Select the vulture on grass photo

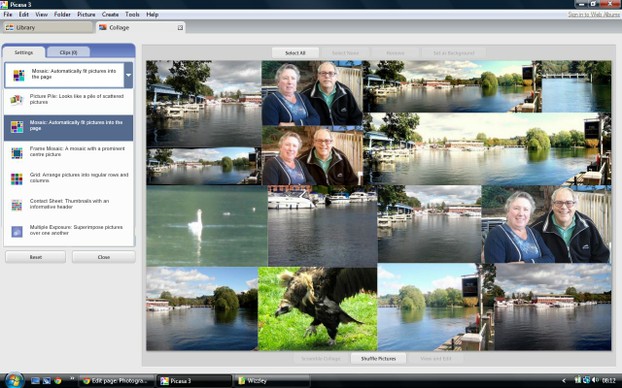[317, 309]
